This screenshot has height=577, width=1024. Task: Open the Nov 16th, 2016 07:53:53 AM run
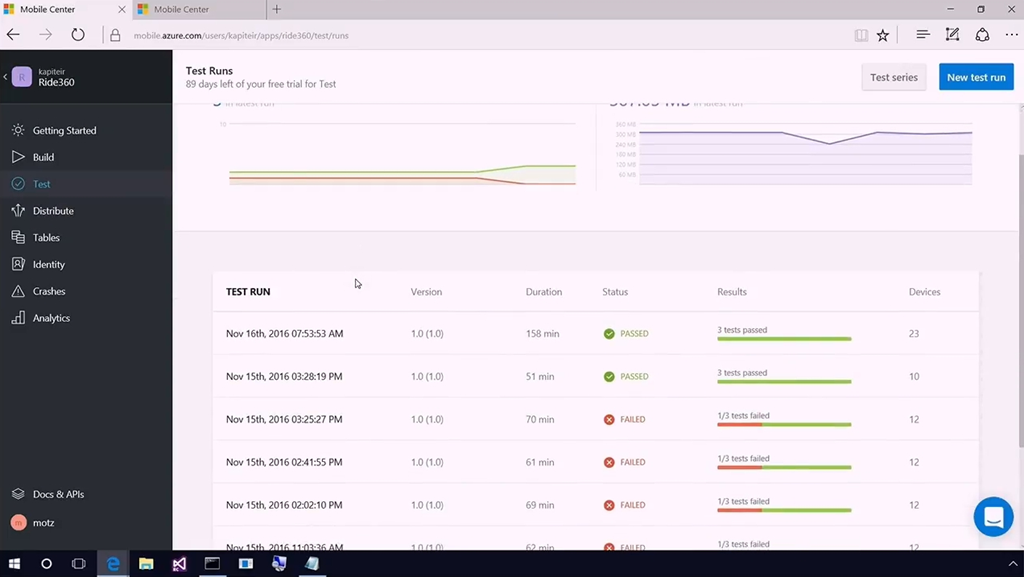tap(284, 334)
